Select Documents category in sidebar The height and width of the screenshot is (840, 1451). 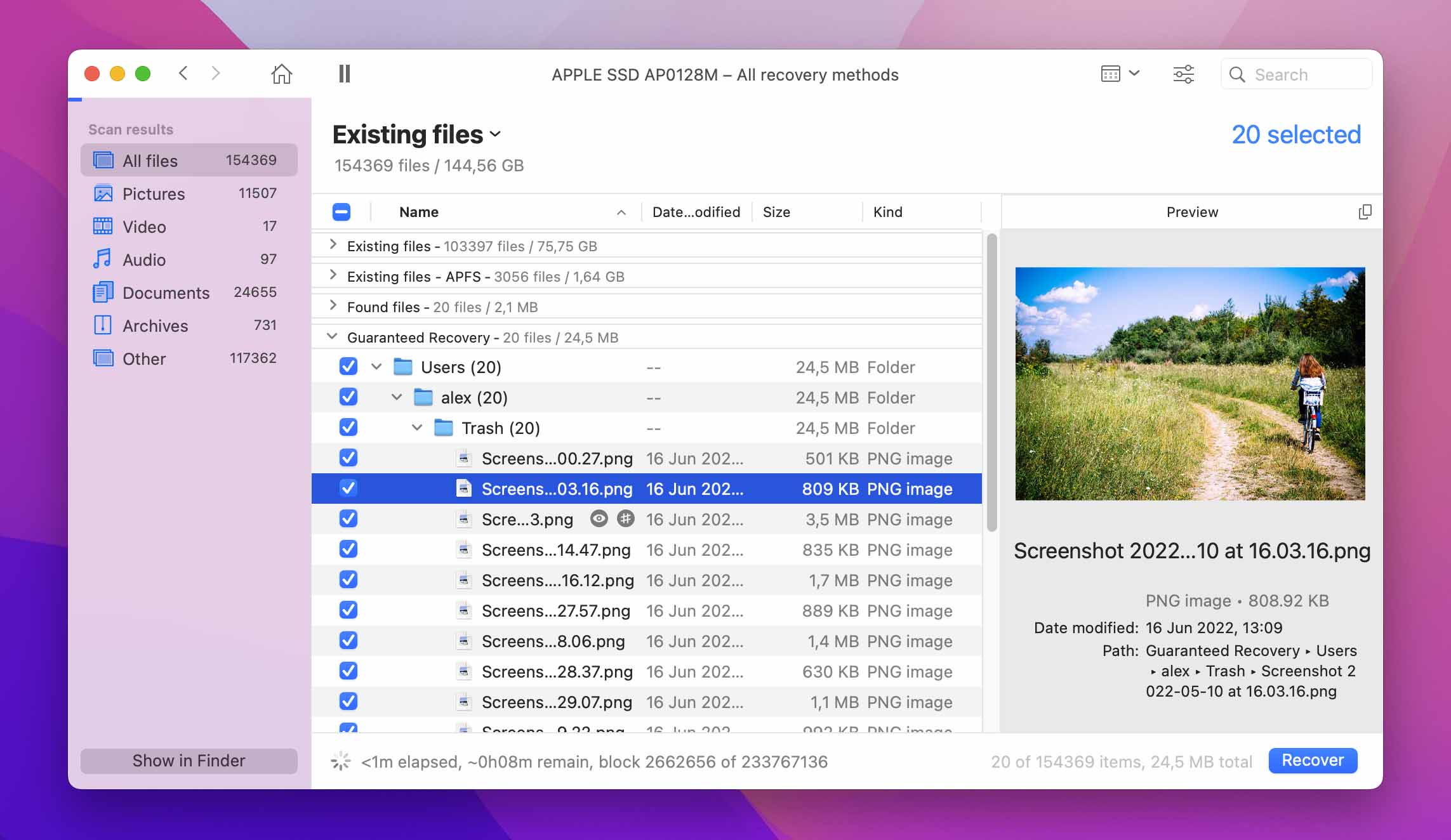(x=166, y=292)
